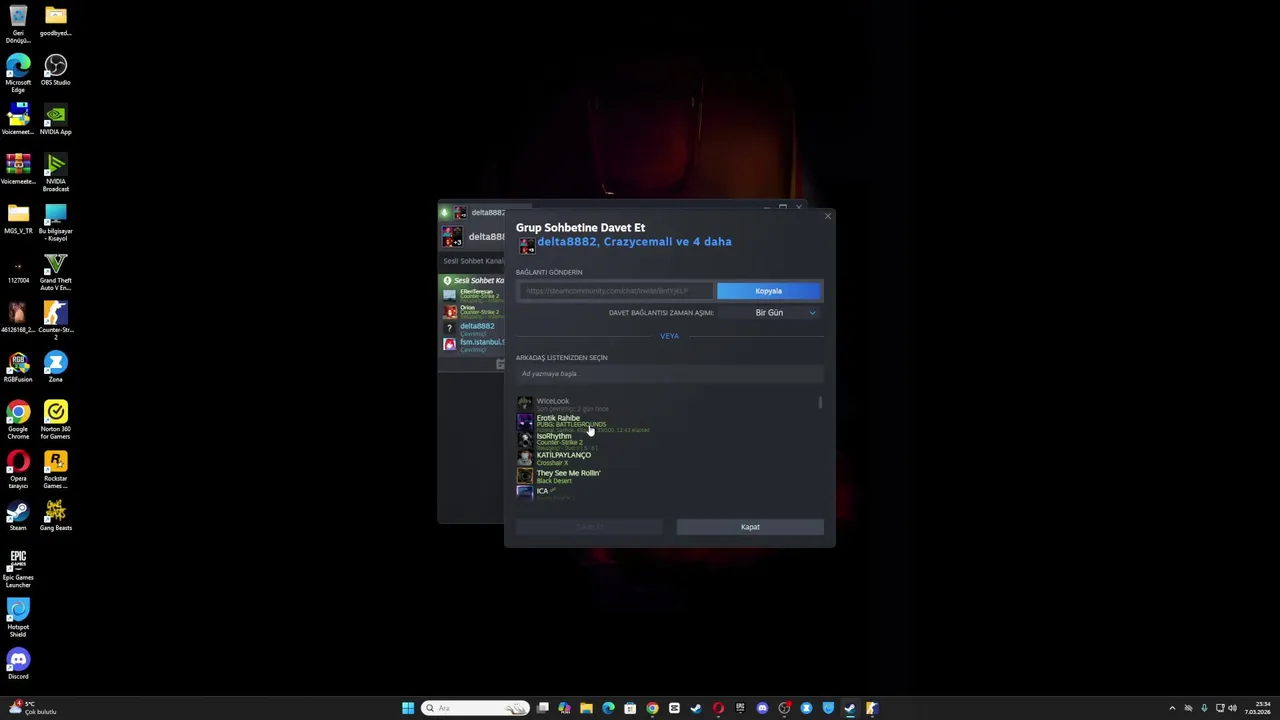1280x720 pixels.
Task: Open the invite link timeout dropdown 'Bir Gün'
Action: (x=784, y=313)
